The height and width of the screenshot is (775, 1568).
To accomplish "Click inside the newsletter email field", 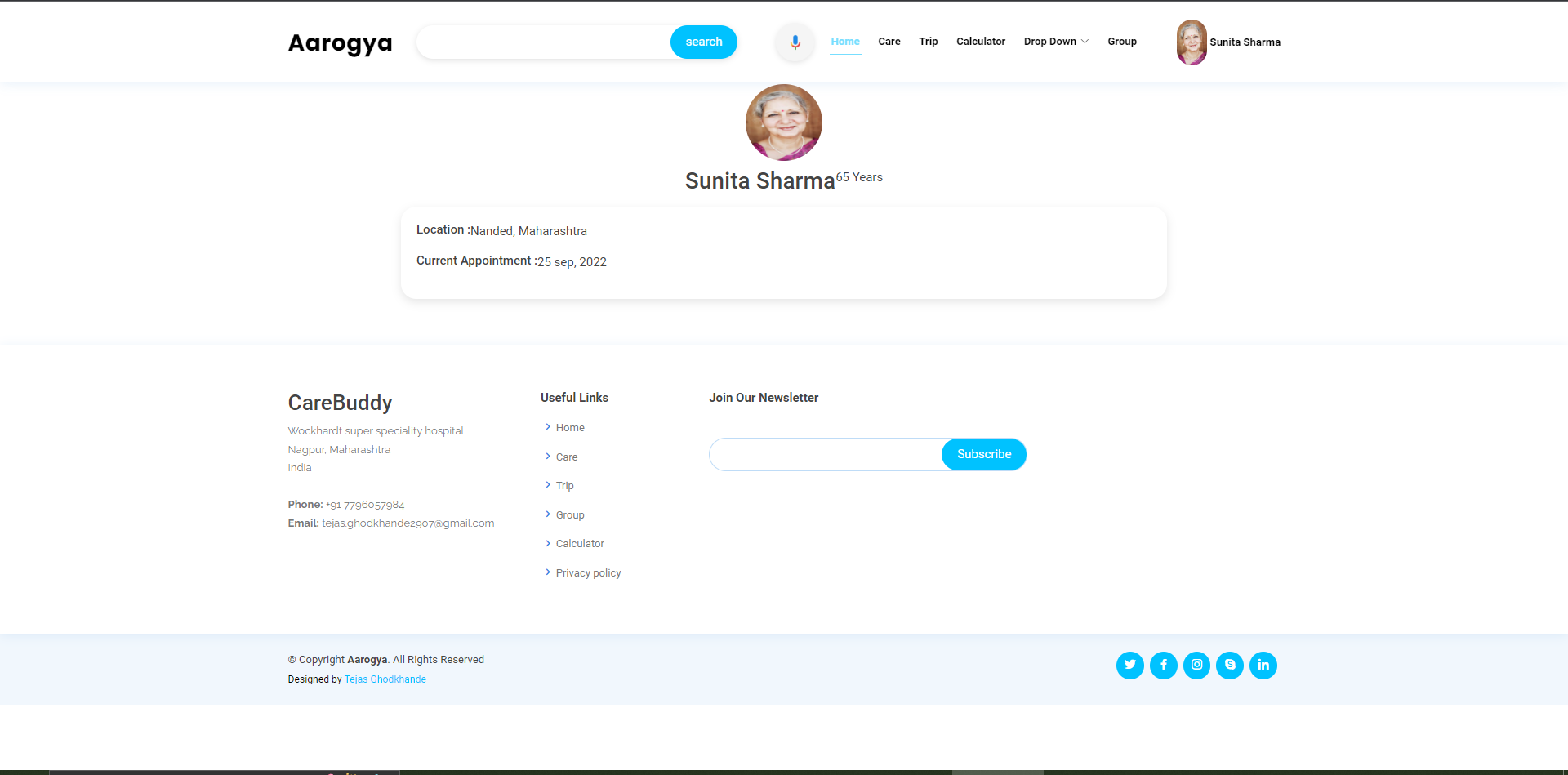I will [x=817, y=454].
